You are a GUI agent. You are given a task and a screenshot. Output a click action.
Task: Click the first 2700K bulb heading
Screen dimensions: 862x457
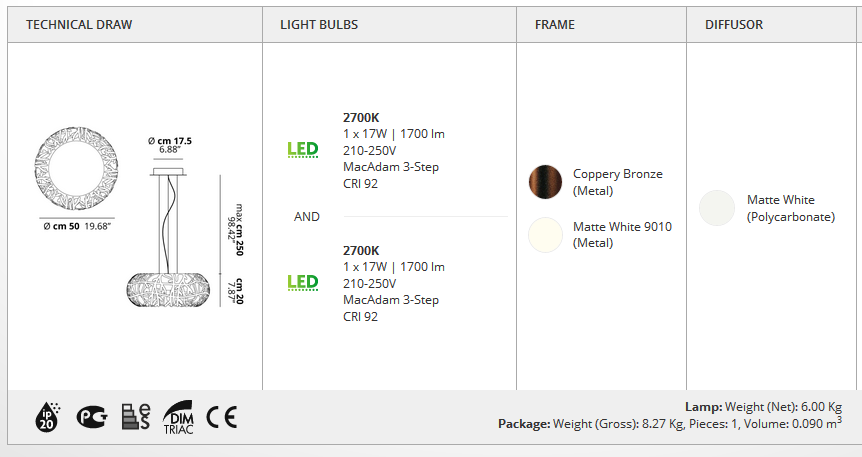[x=361, y=118]
